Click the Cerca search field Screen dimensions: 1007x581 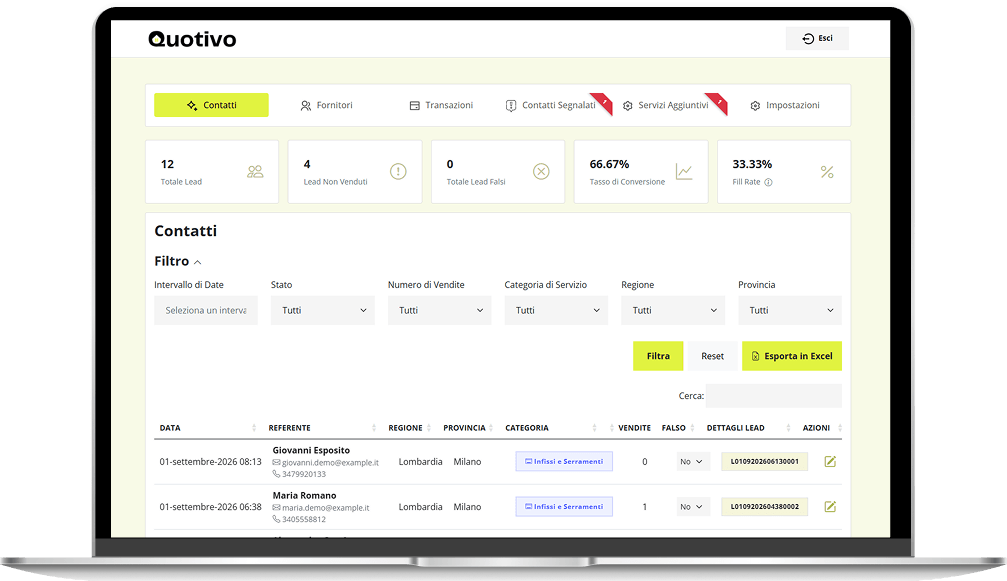(773, 395)
